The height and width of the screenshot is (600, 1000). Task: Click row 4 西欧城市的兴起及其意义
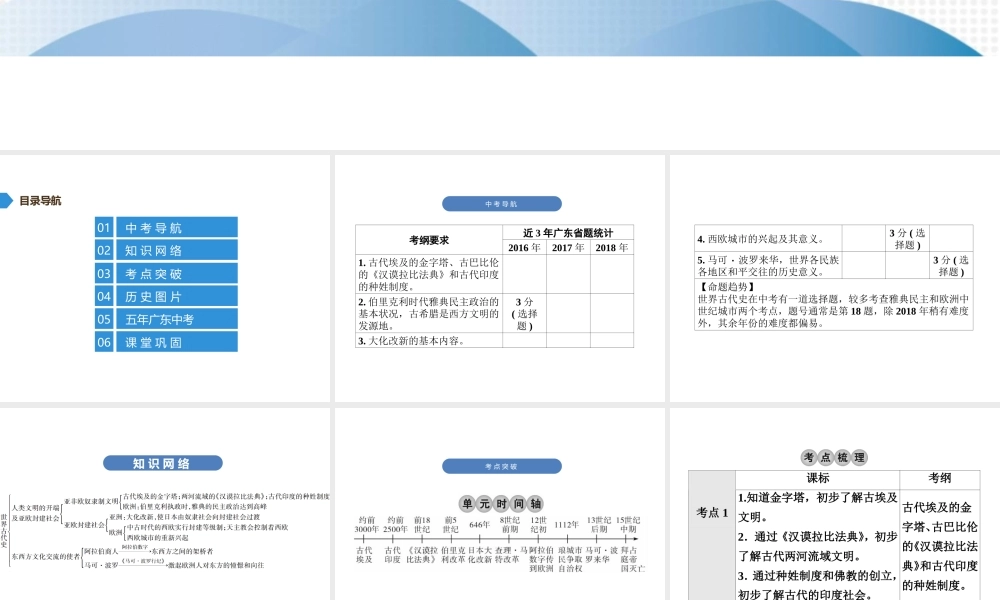(x=834, y=238)
